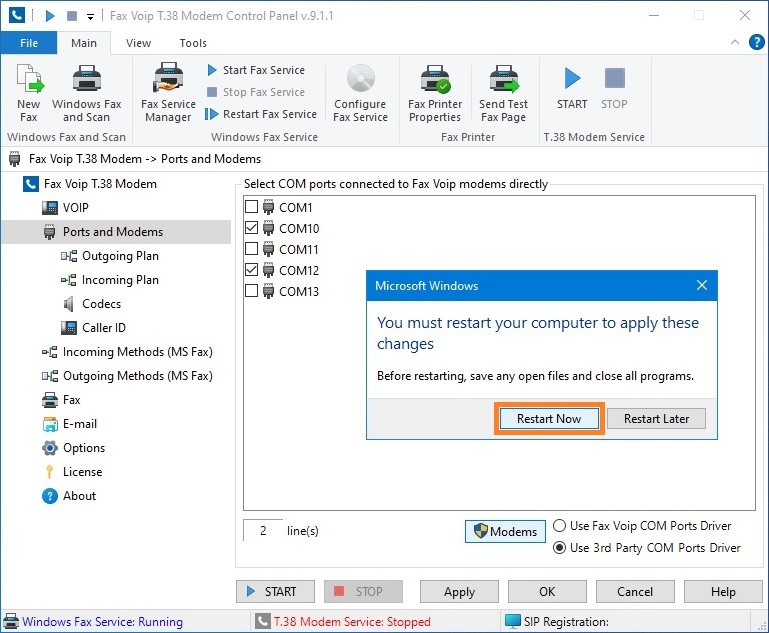
Task: Close the Microsoft Windows dialog
Action: [x=702, y=285]
